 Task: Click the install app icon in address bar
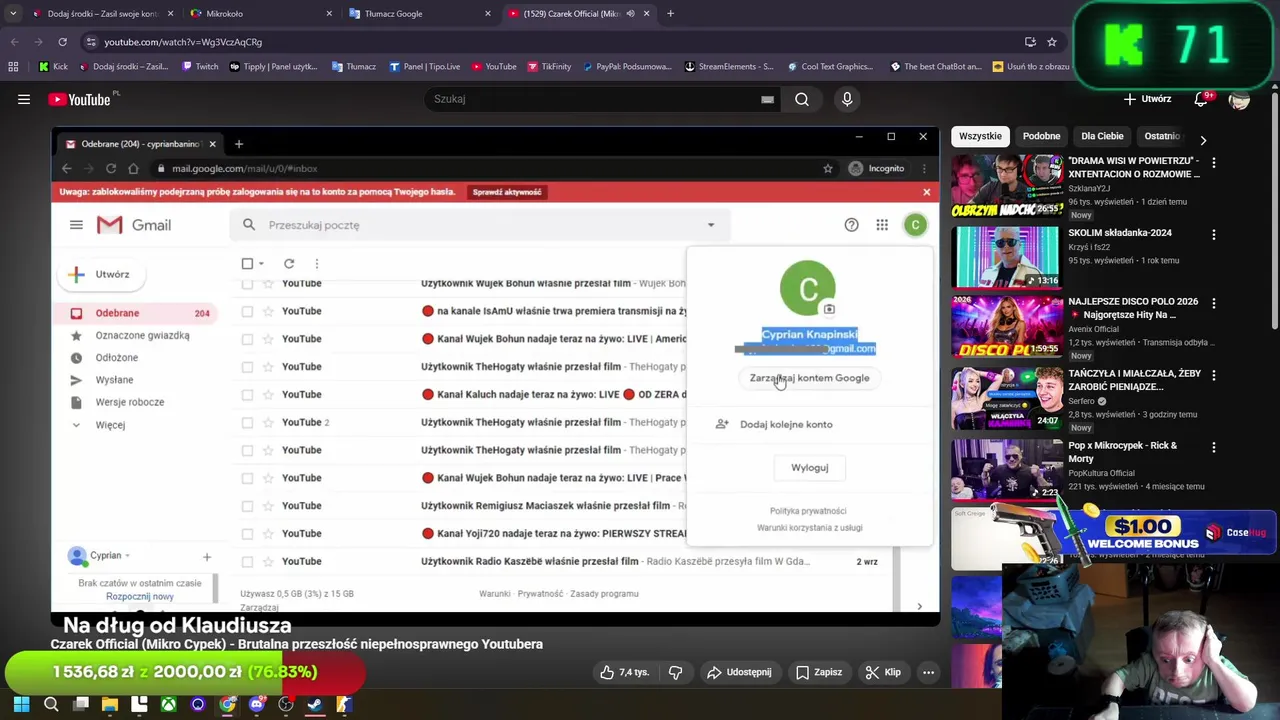click(x=1030, y=42)
